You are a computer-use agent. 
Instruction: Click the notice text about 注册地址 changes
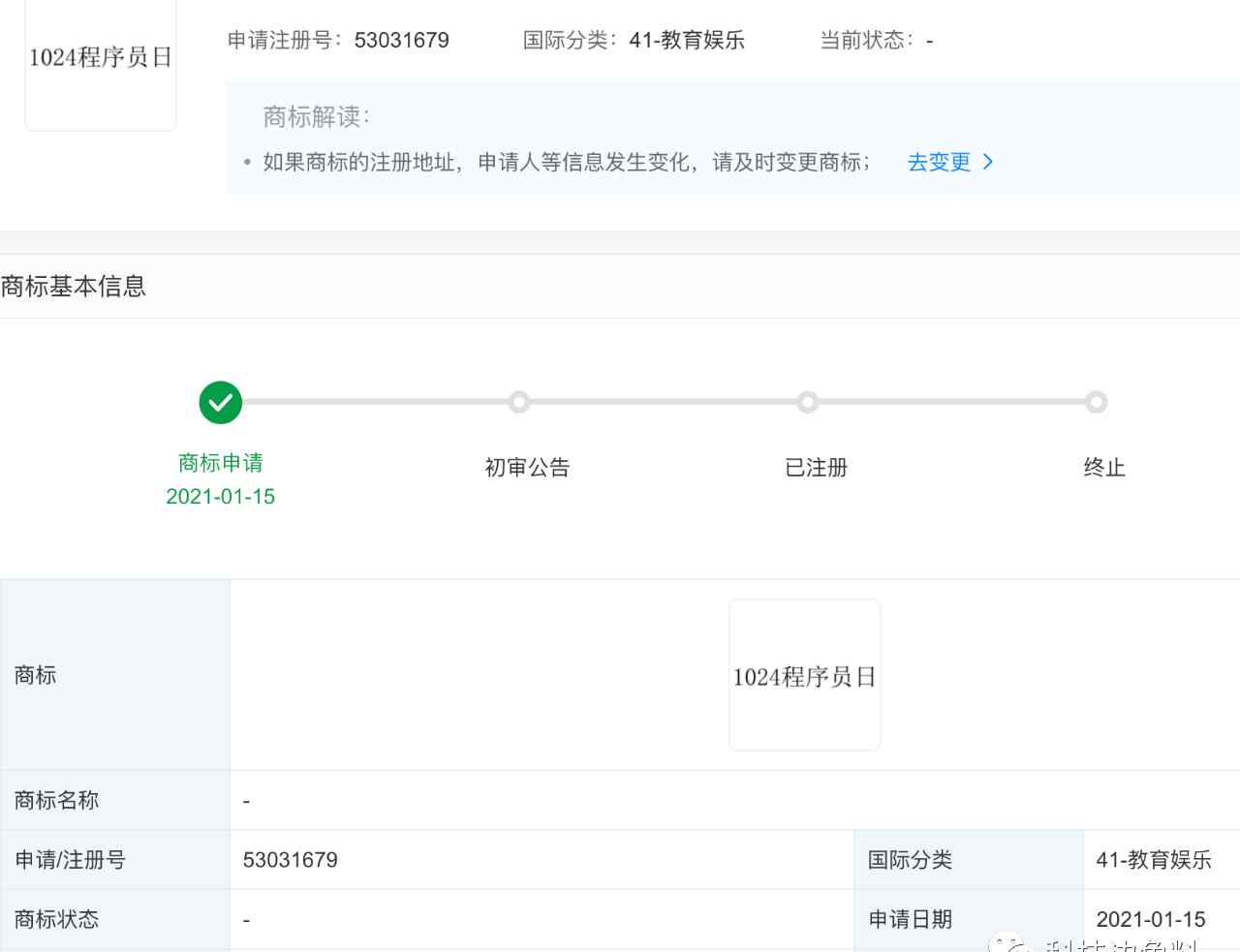click(x=567, y=162)
